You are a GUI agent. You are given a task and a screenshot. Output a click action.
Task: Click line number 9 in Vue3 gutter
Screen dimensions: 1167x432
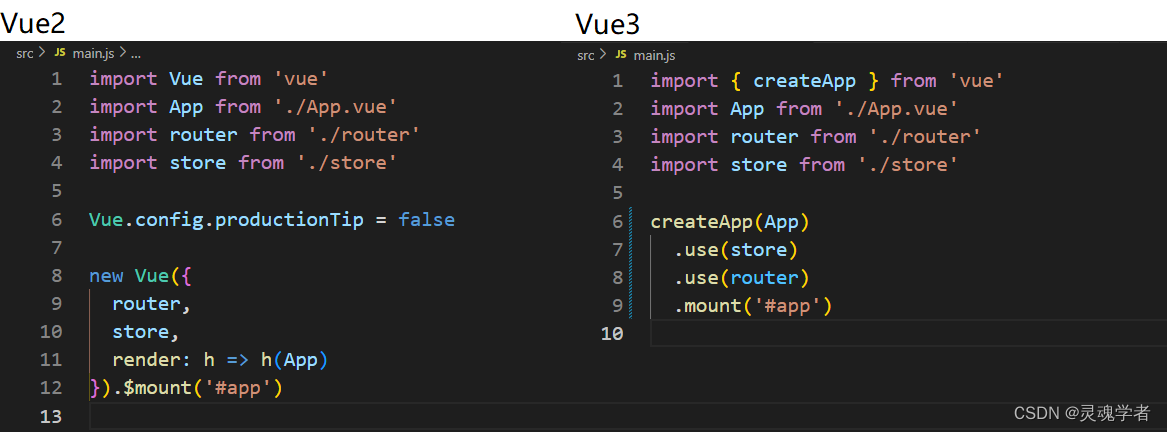coord(618,306)
